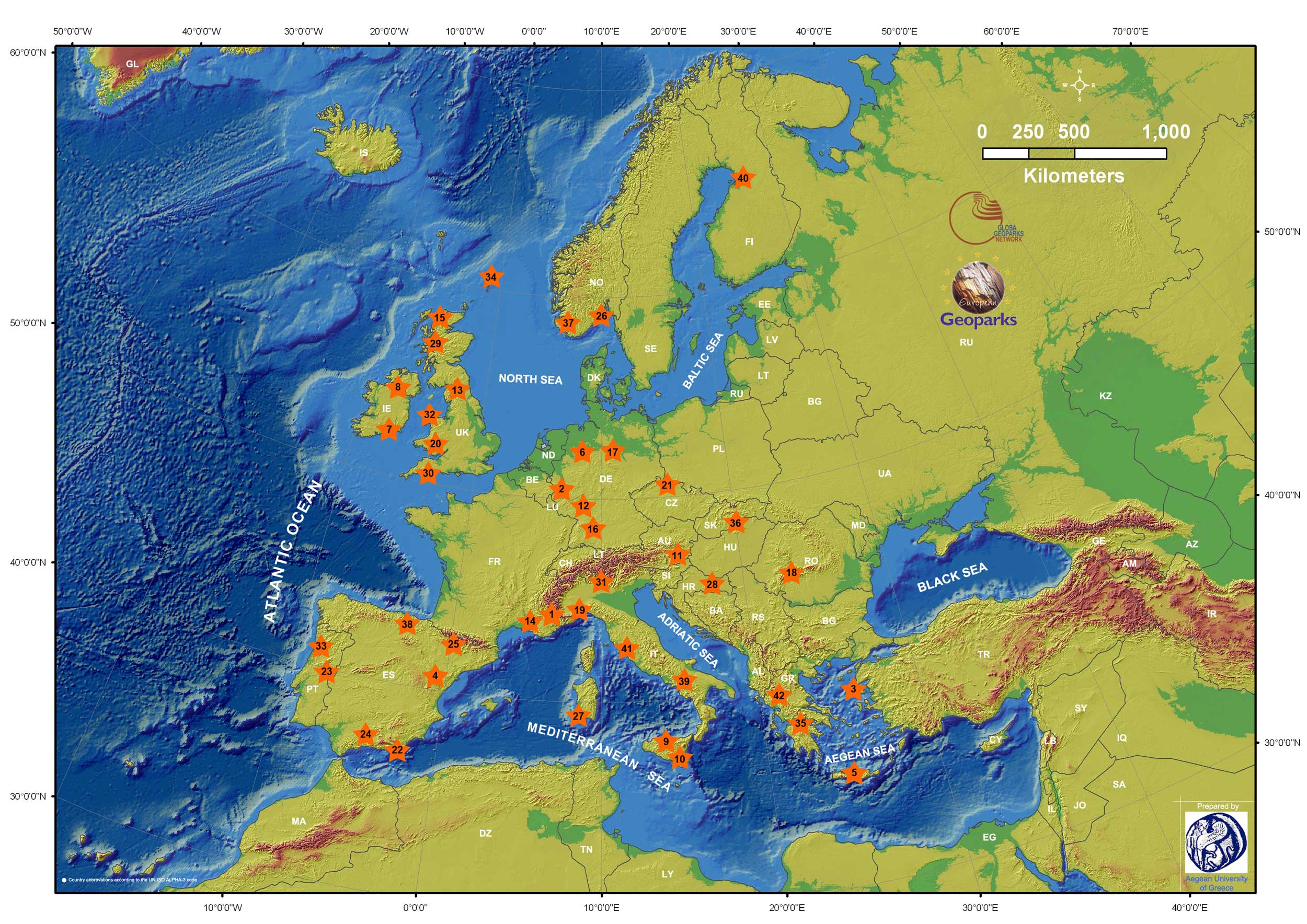The height and width of the screenshot is (924, 1307).
Task: Click the country abbreviations footnote text
Action: point(132,880)
